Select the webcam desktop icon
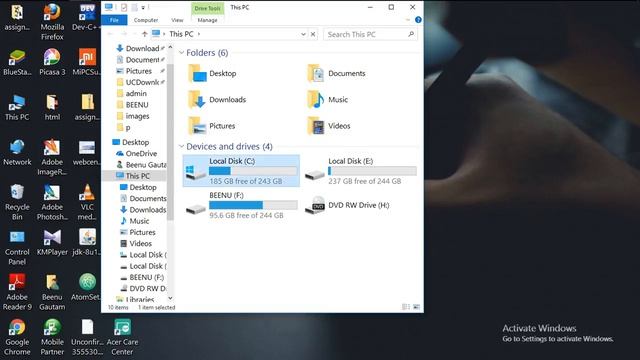Viewport: 640px width, 360px height. [87, 152]
